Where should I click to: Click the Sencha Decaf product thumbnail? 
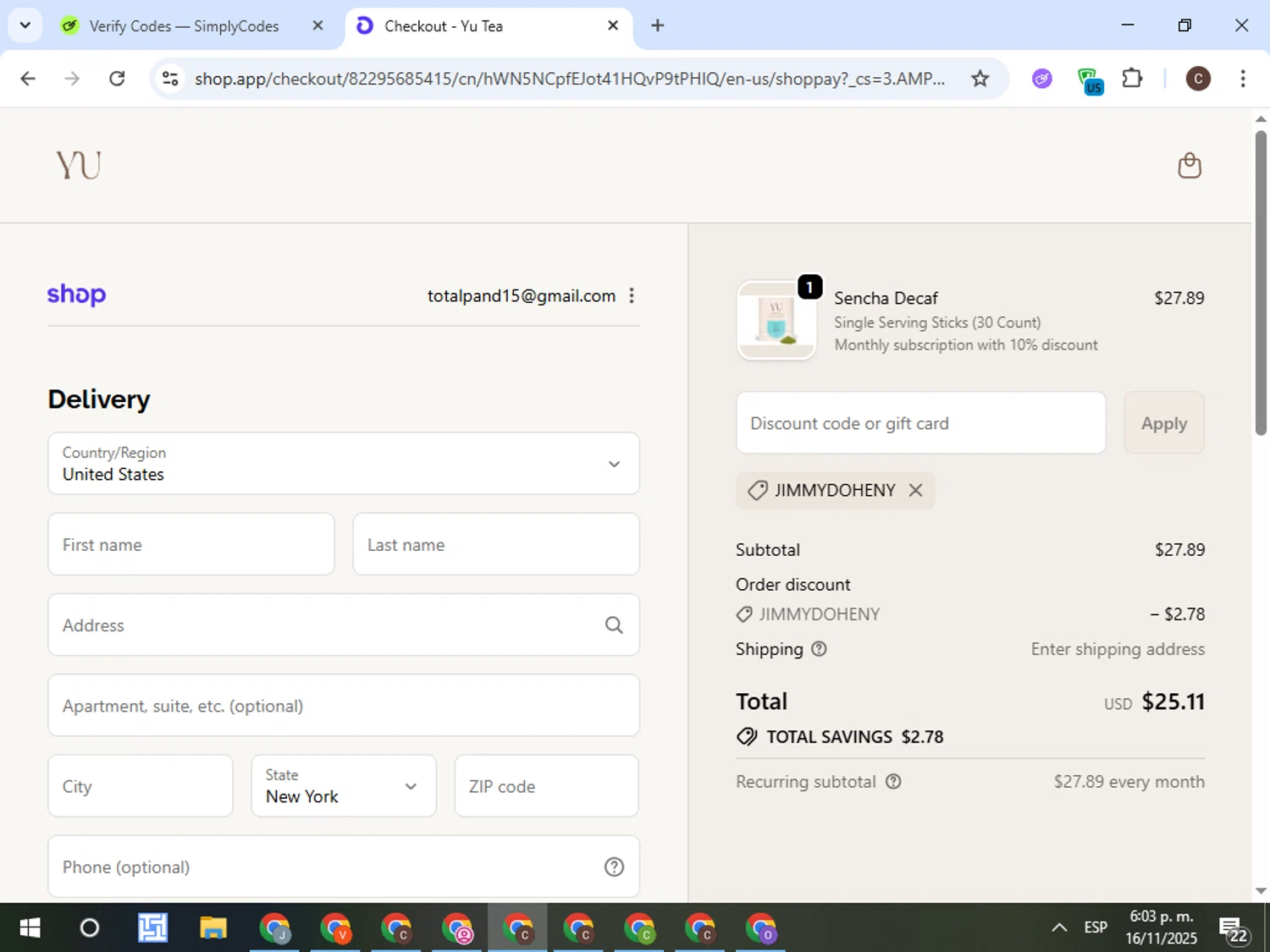776,321
